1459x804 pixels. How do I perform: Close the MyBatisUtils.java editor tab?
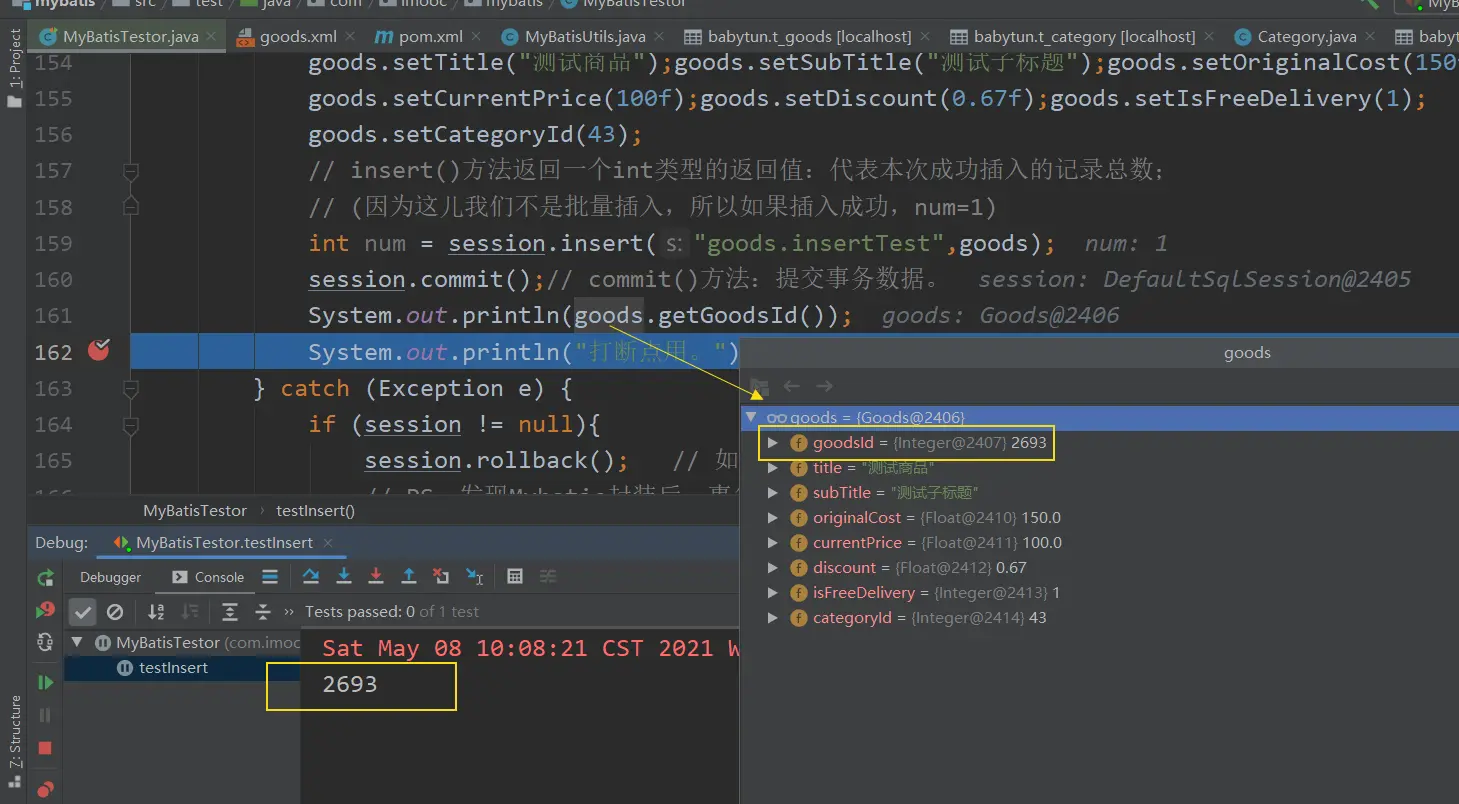click(657, 37)
